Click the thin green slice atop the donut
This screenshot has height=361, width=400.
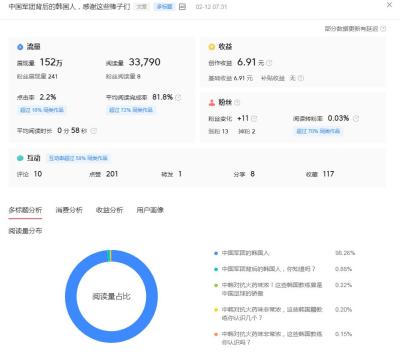tap(109, 256)
